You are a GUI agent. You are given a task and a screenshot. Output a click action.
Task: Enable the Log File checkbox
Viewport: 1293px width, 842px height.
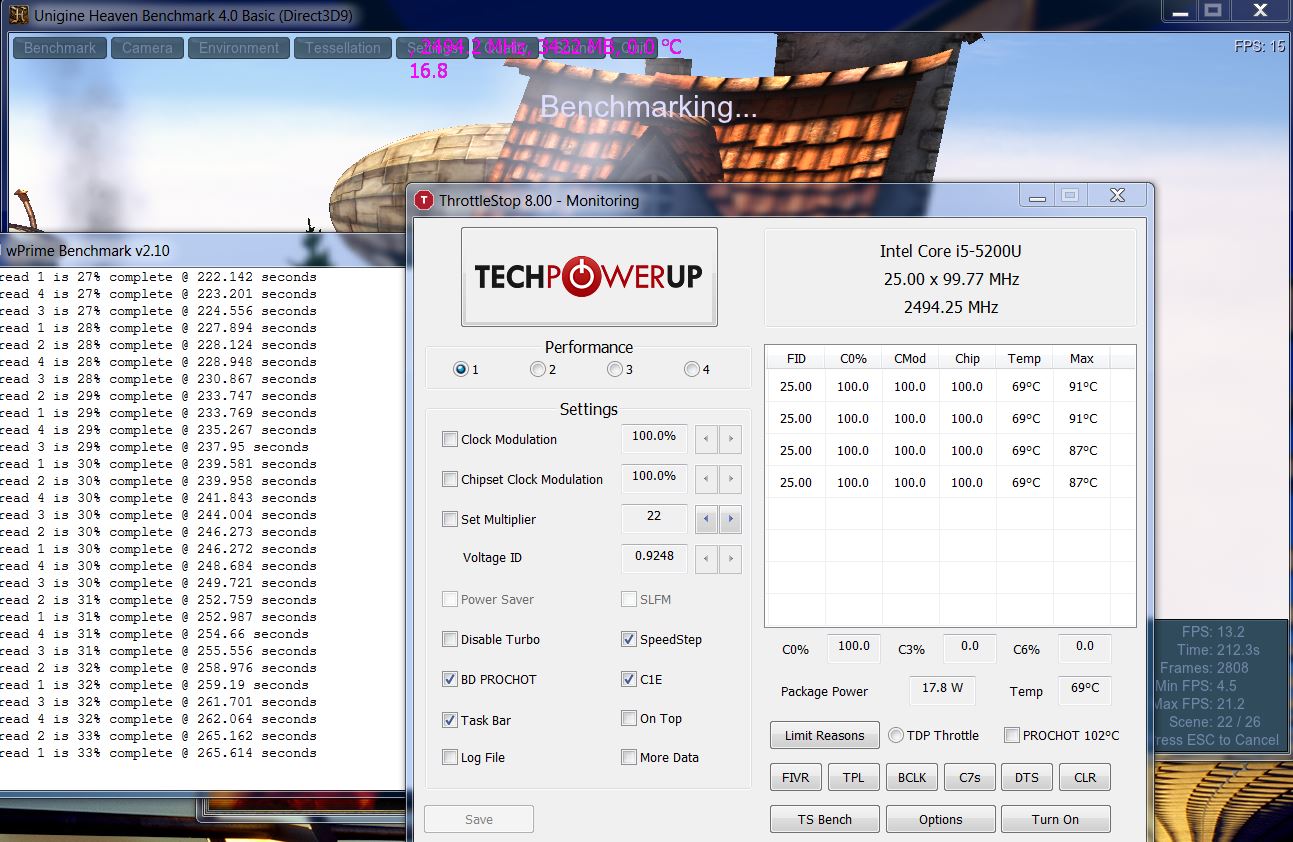pyautogui.click(x=450, y=757)
